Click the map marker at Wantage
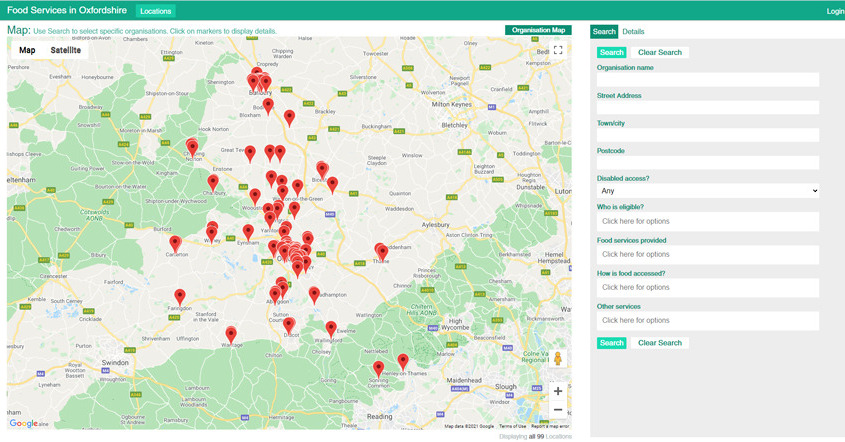The image size is (845, 442). pos(231,335)
